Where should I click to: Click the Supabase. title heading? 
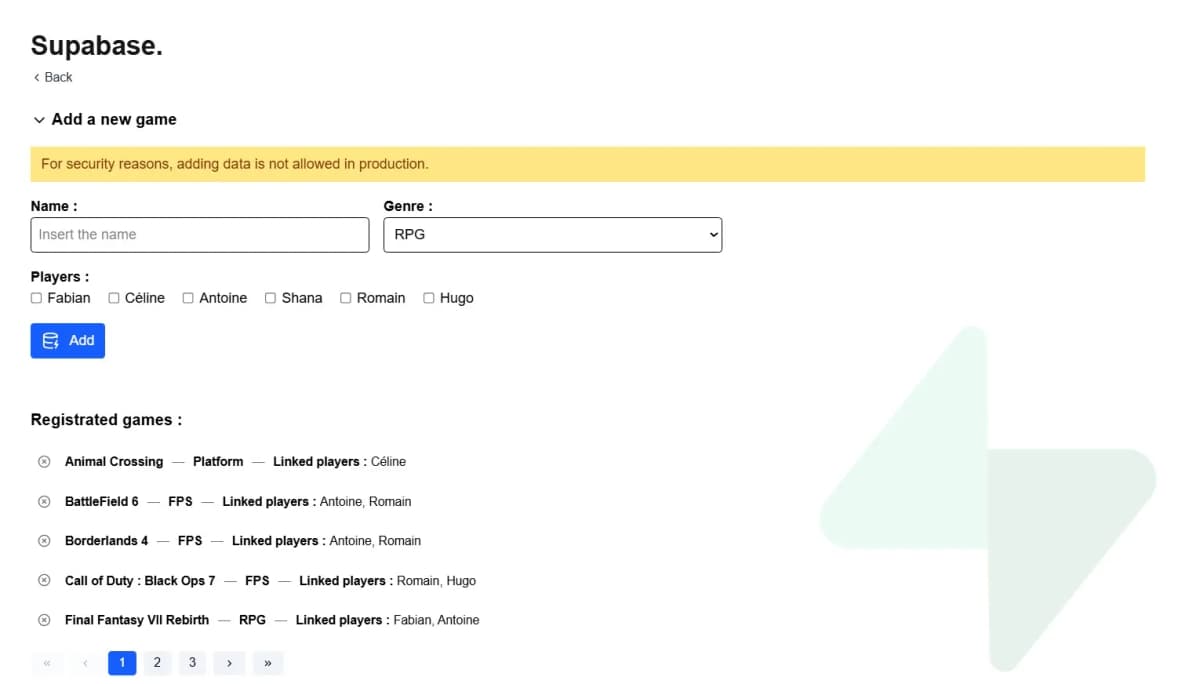(97, 45)
